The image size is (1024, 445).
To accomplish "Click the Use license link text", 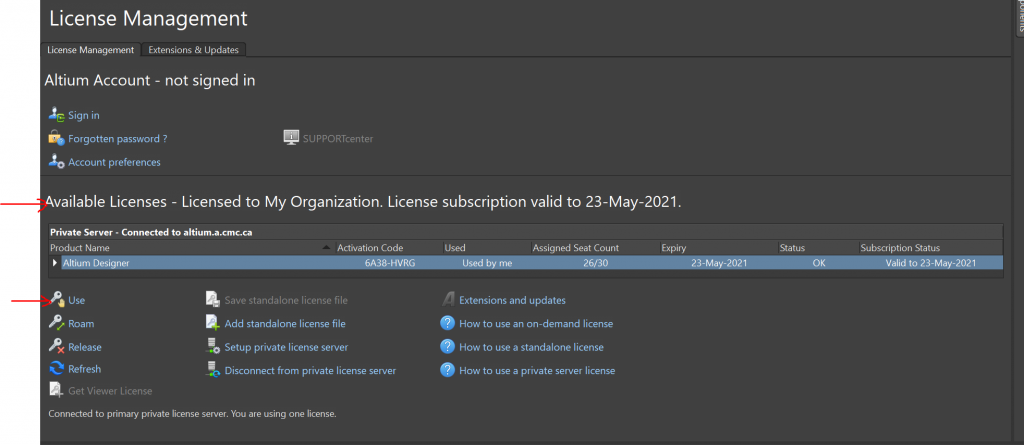I will coord(76,301).
